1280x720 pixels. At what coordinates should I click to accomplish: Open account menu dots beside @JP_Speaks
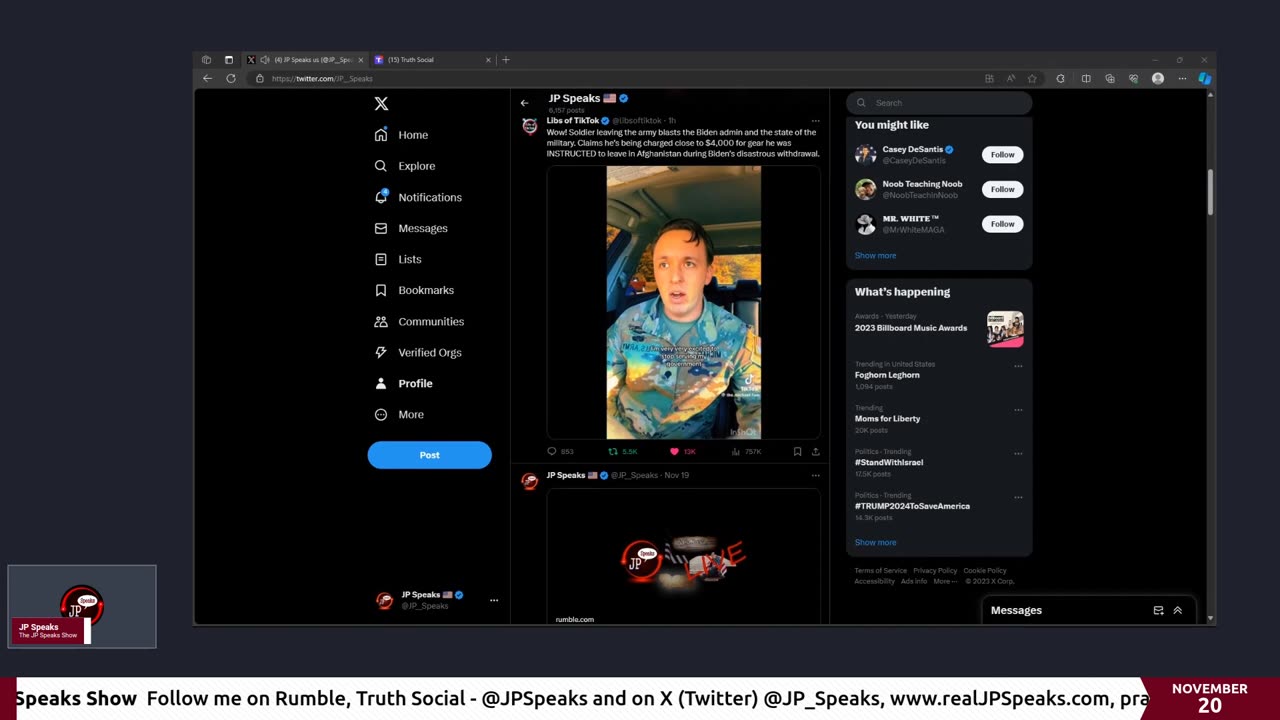click(494, 600)
